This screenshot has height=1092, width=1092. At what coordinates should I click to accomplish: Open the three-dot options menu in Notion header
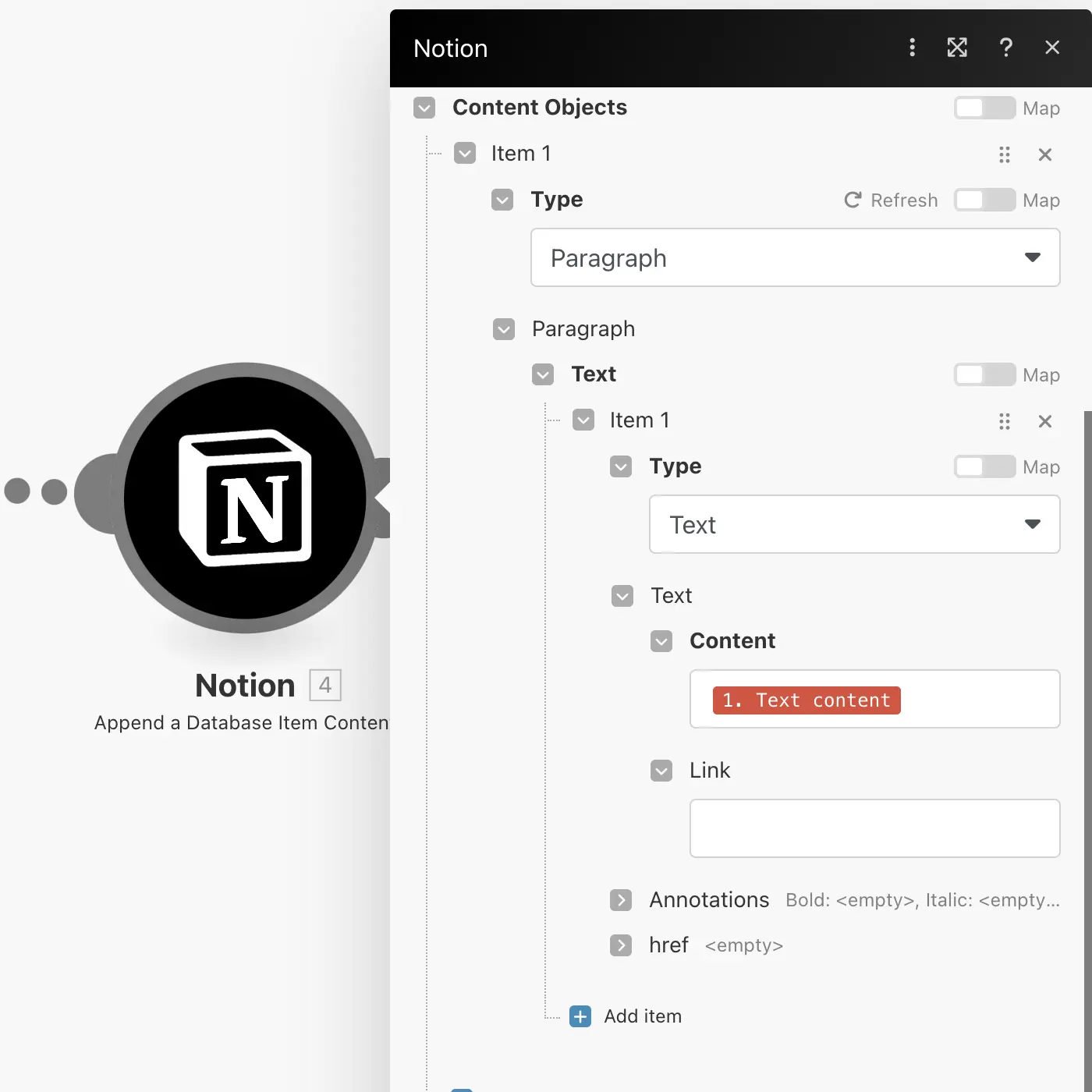912,48
